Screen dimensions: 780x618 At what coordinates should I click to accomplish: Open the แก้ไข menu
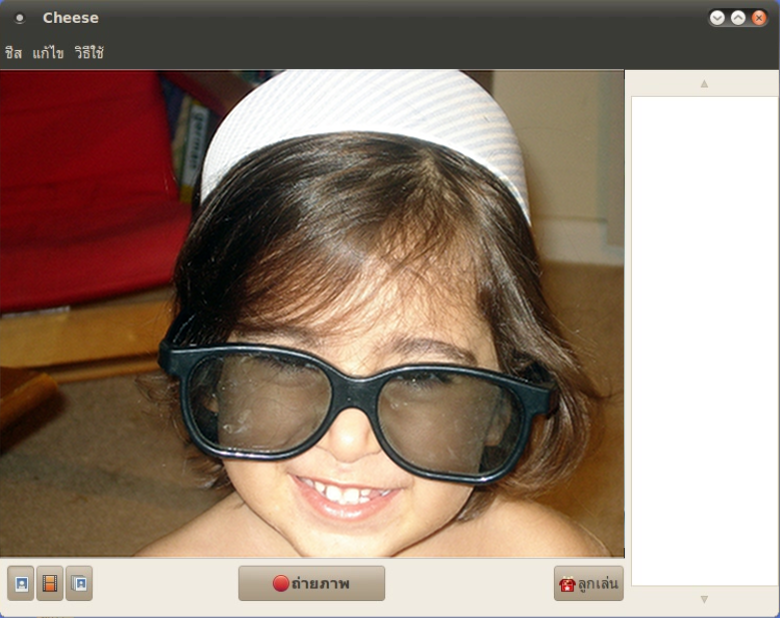48,52
